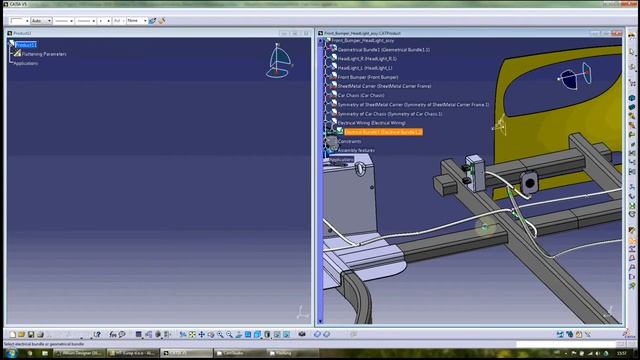Click the Hide/Show icon
Screen dimensions: 640x360
pyautogui.click(x=277, y=335)
